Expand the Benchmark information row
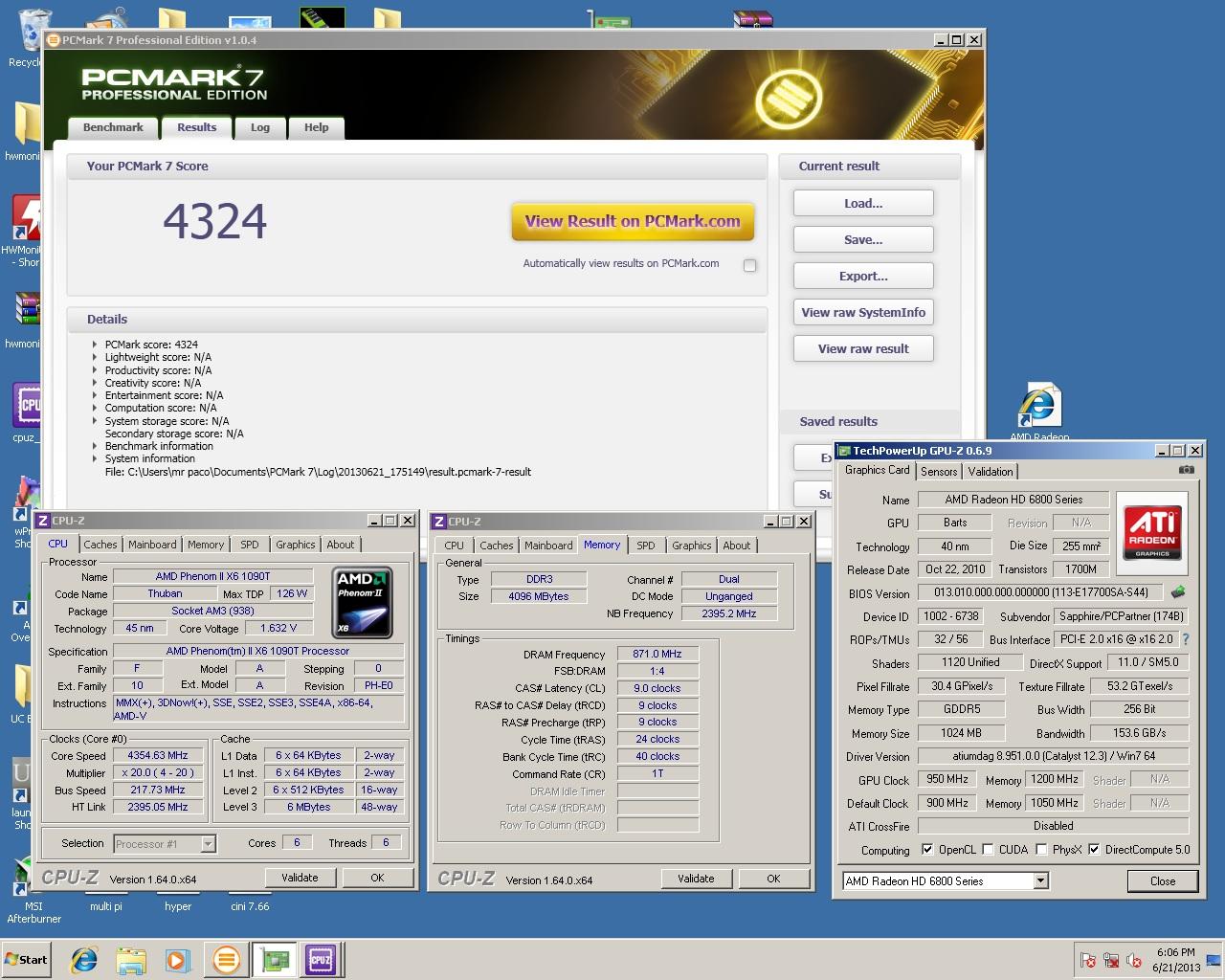The image size is (1225, 980). (x=95, y=446)
